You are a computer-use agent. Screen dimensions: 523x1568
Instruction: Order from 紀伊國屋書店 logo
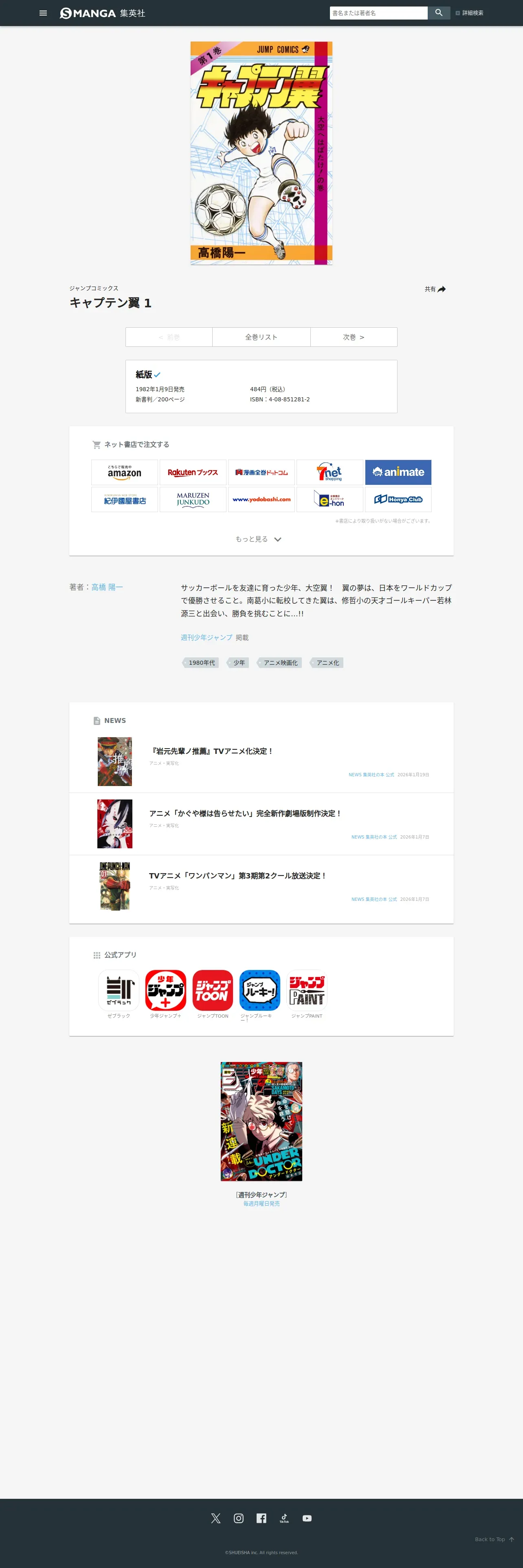point(125,499)
